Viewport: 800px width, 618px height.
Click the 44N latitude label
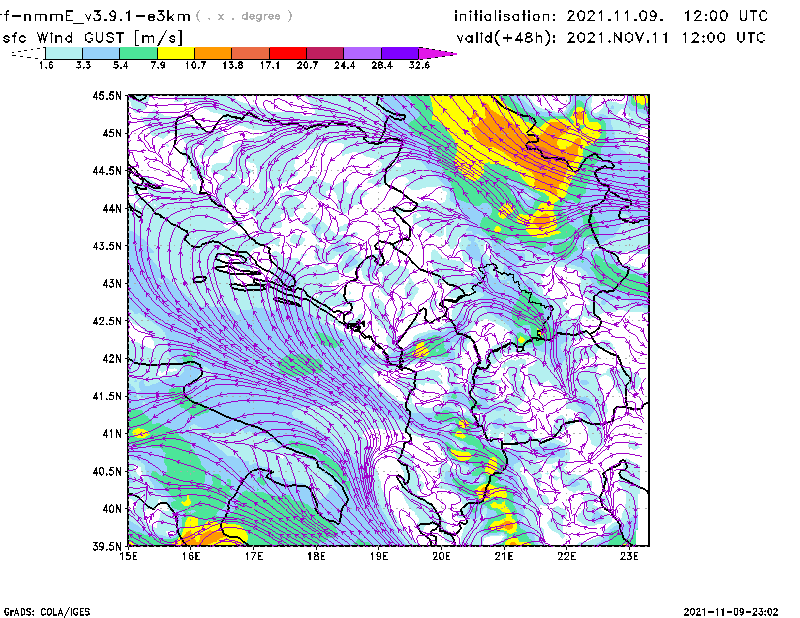(x=112, y=208)
